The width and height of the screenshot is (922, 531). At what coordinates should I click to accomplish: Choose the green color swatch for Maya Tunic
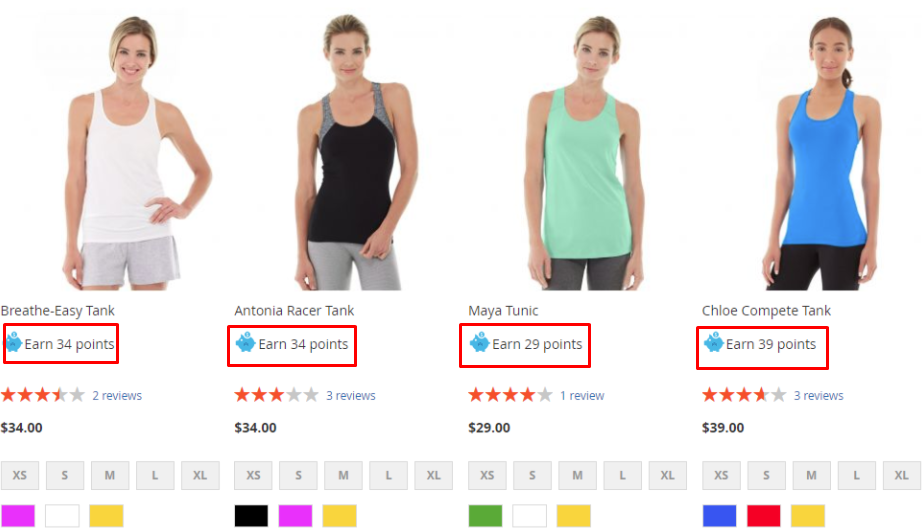point(485,516)
